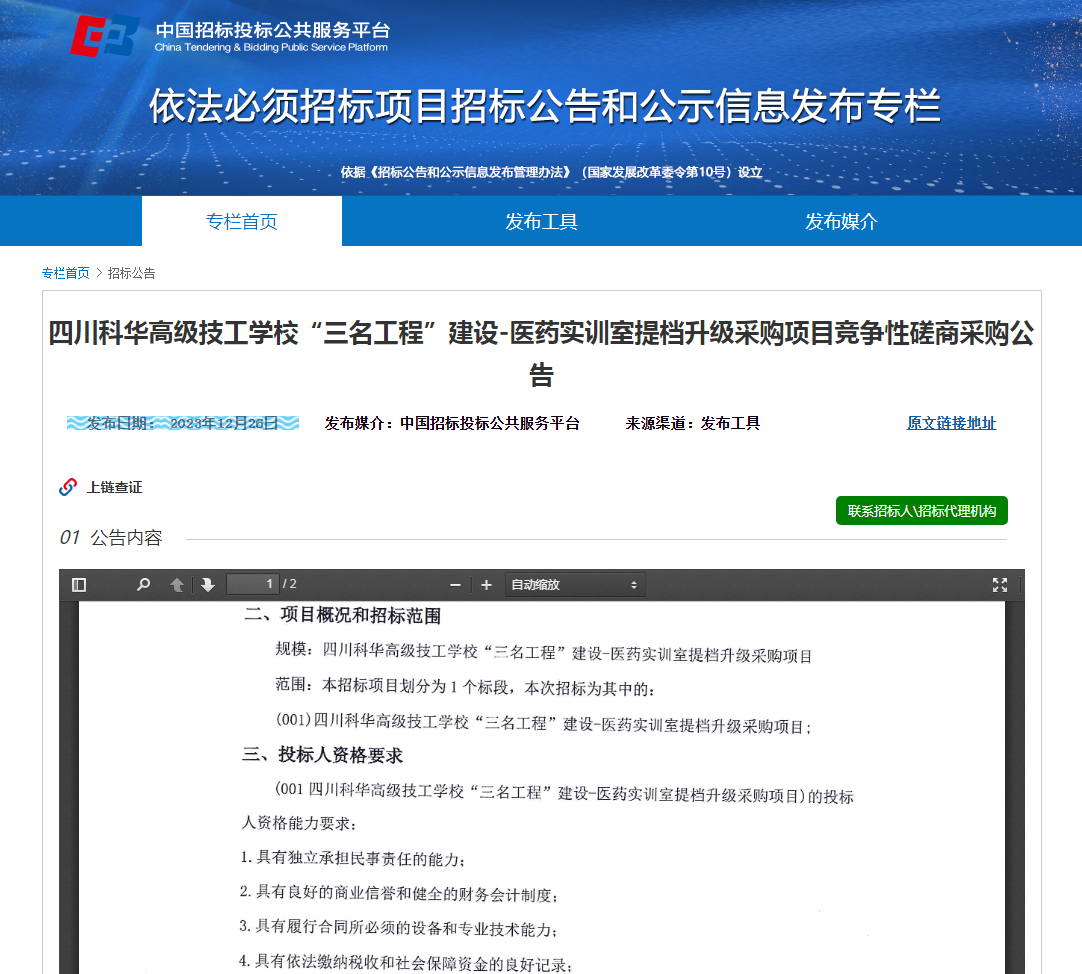The image size is (1082, 974).
Task: Go to previous PDF page arrow
Action: click(177, 585)
